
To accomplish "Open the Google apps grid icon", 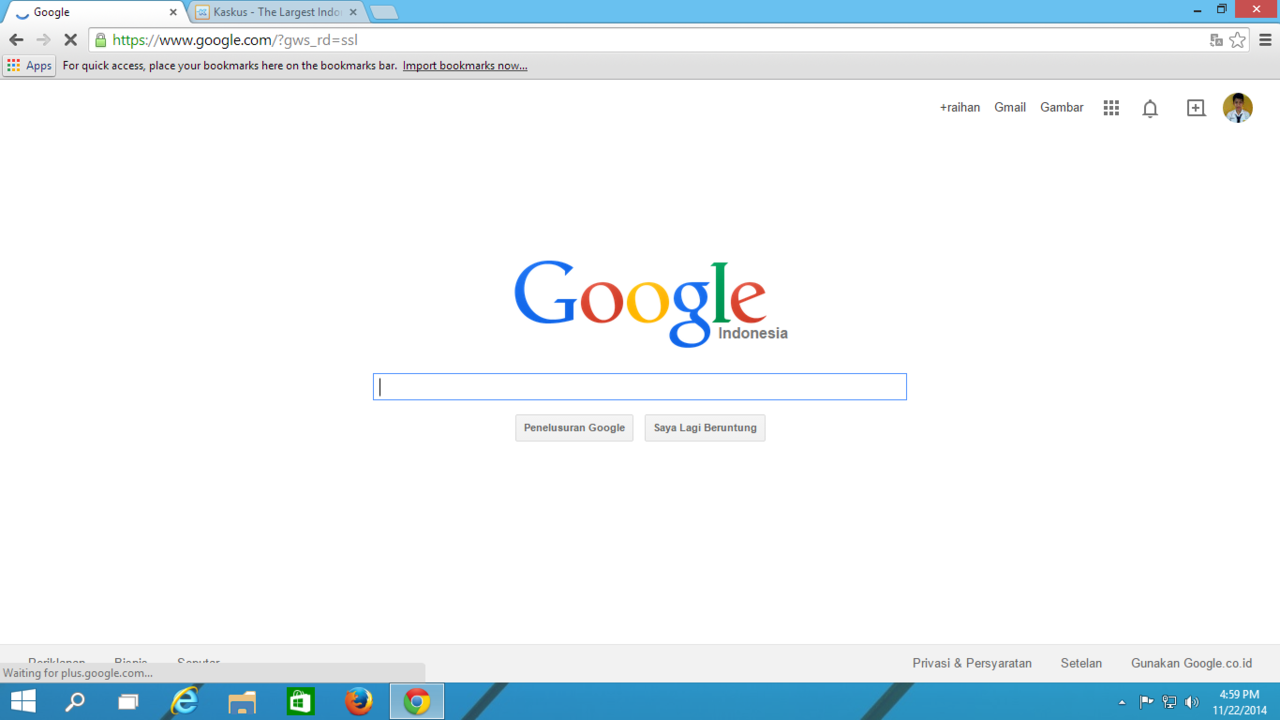I will (1111, 108).
